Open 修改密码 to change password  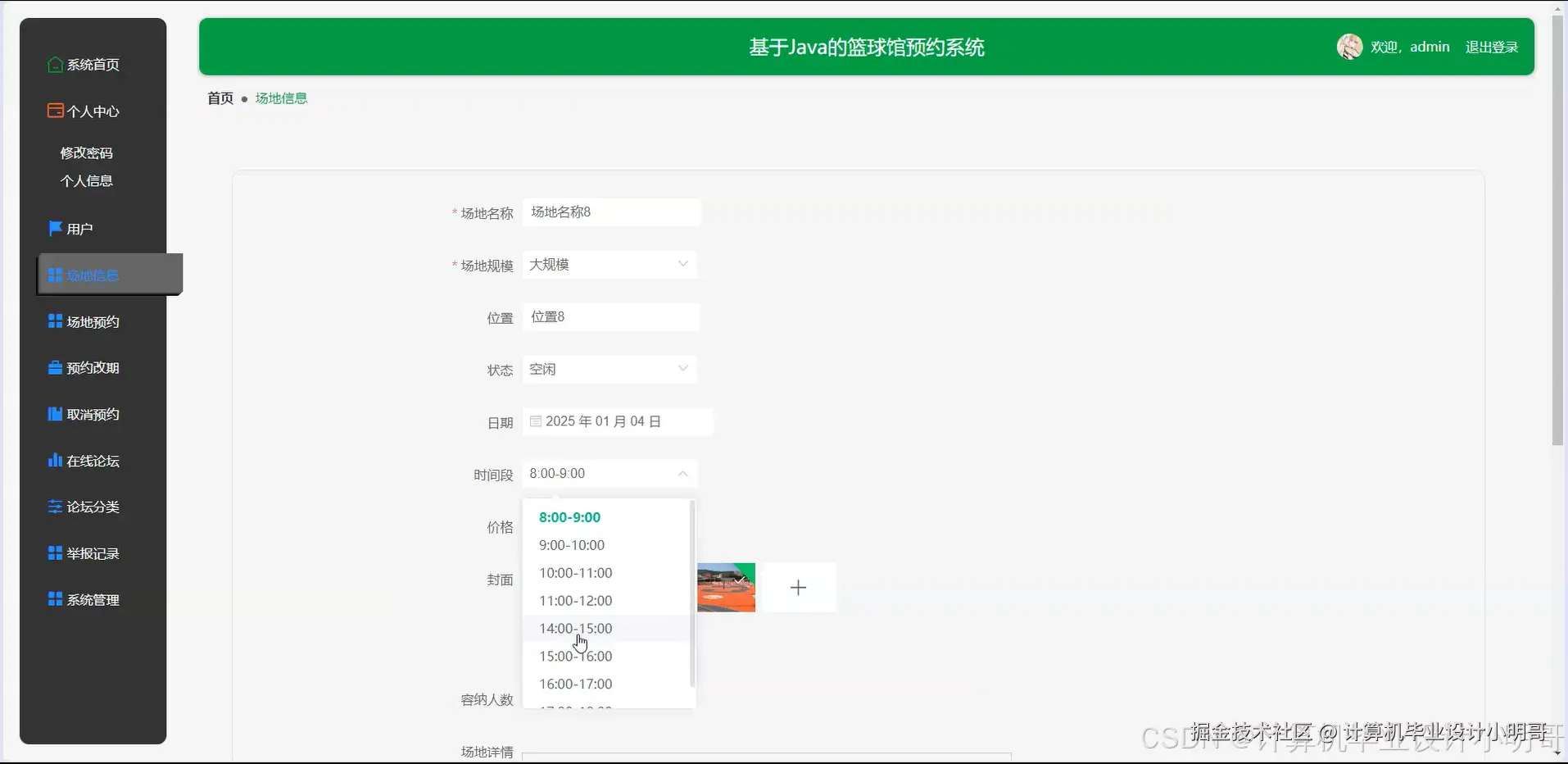pos(87,152)
